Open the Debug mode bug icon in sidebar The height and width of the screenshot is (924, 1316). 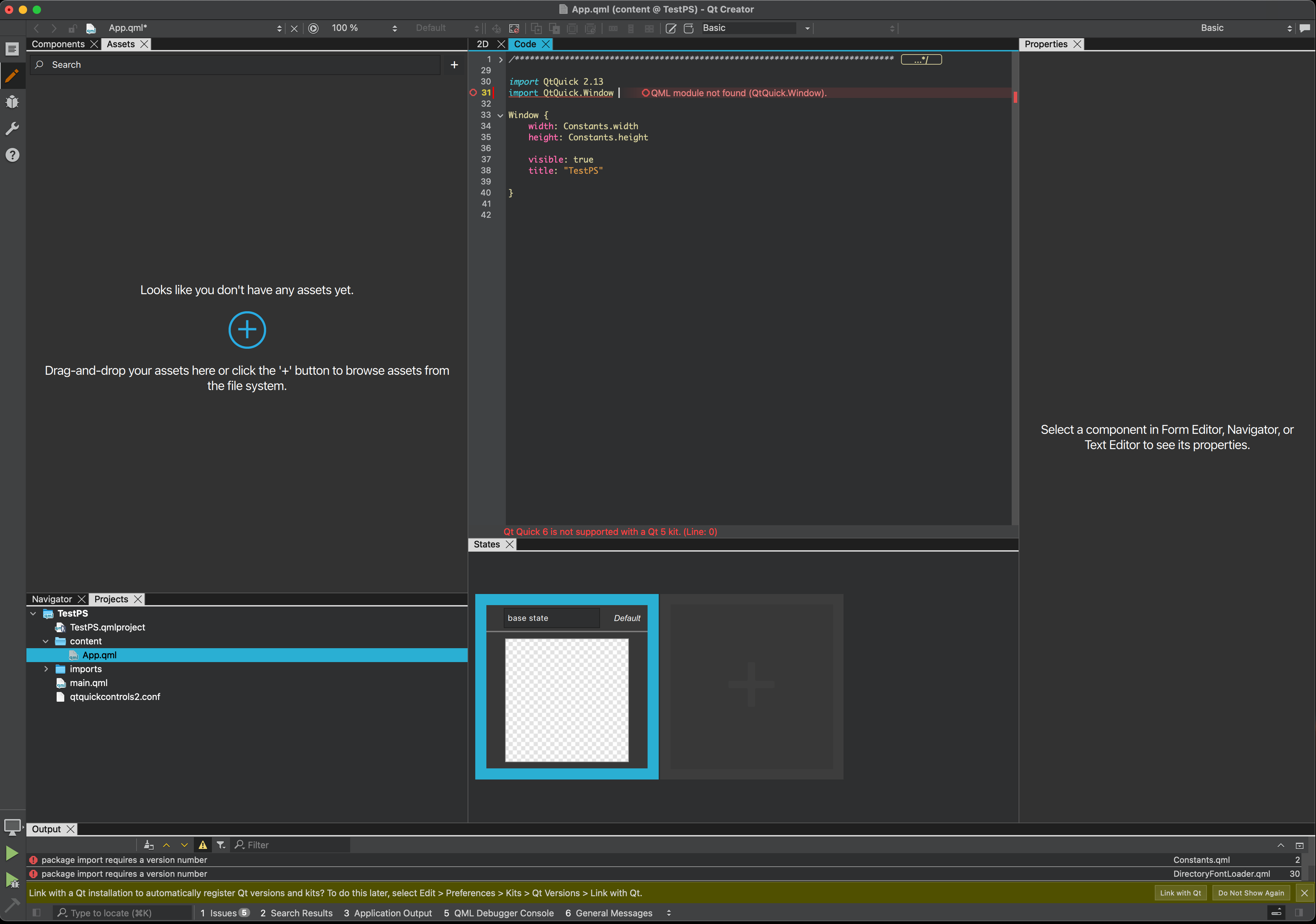coord(12,102)
